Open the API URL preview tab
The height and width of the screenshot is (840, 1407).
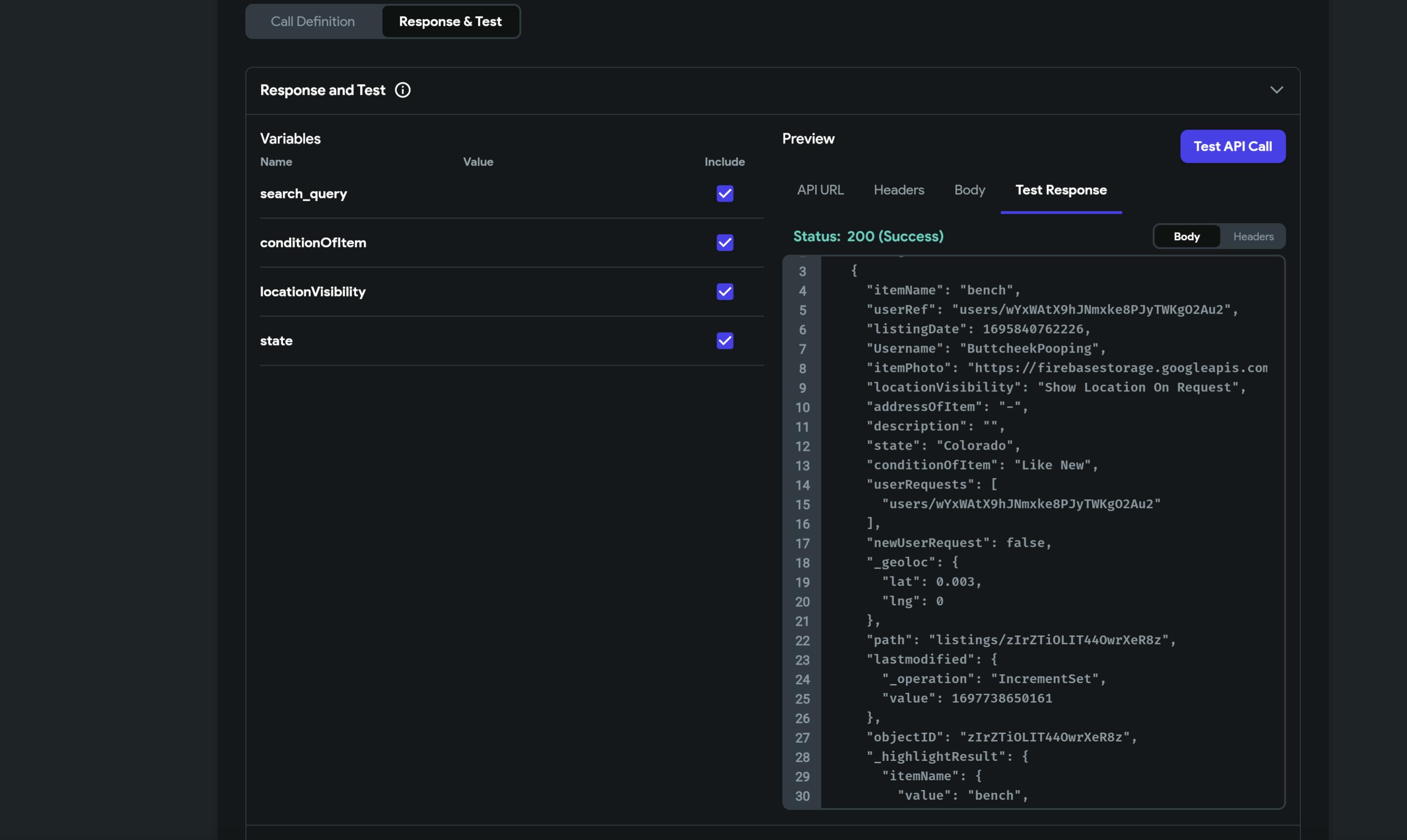(x=820, y=190)
